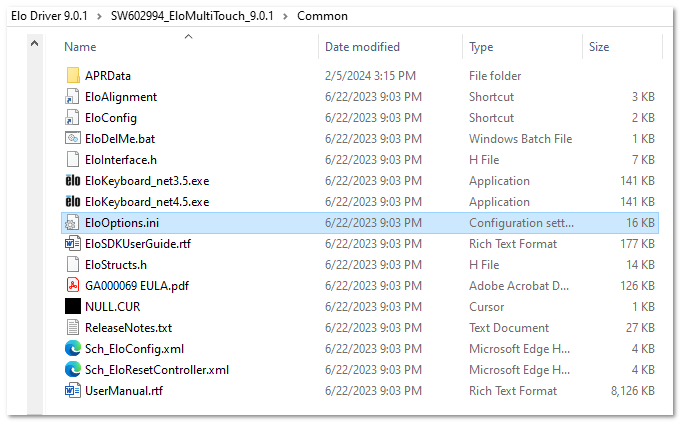Navigate to SW602994_EloMultiTouch_9.0.1 in breadcrumb

tap(192, 16)
